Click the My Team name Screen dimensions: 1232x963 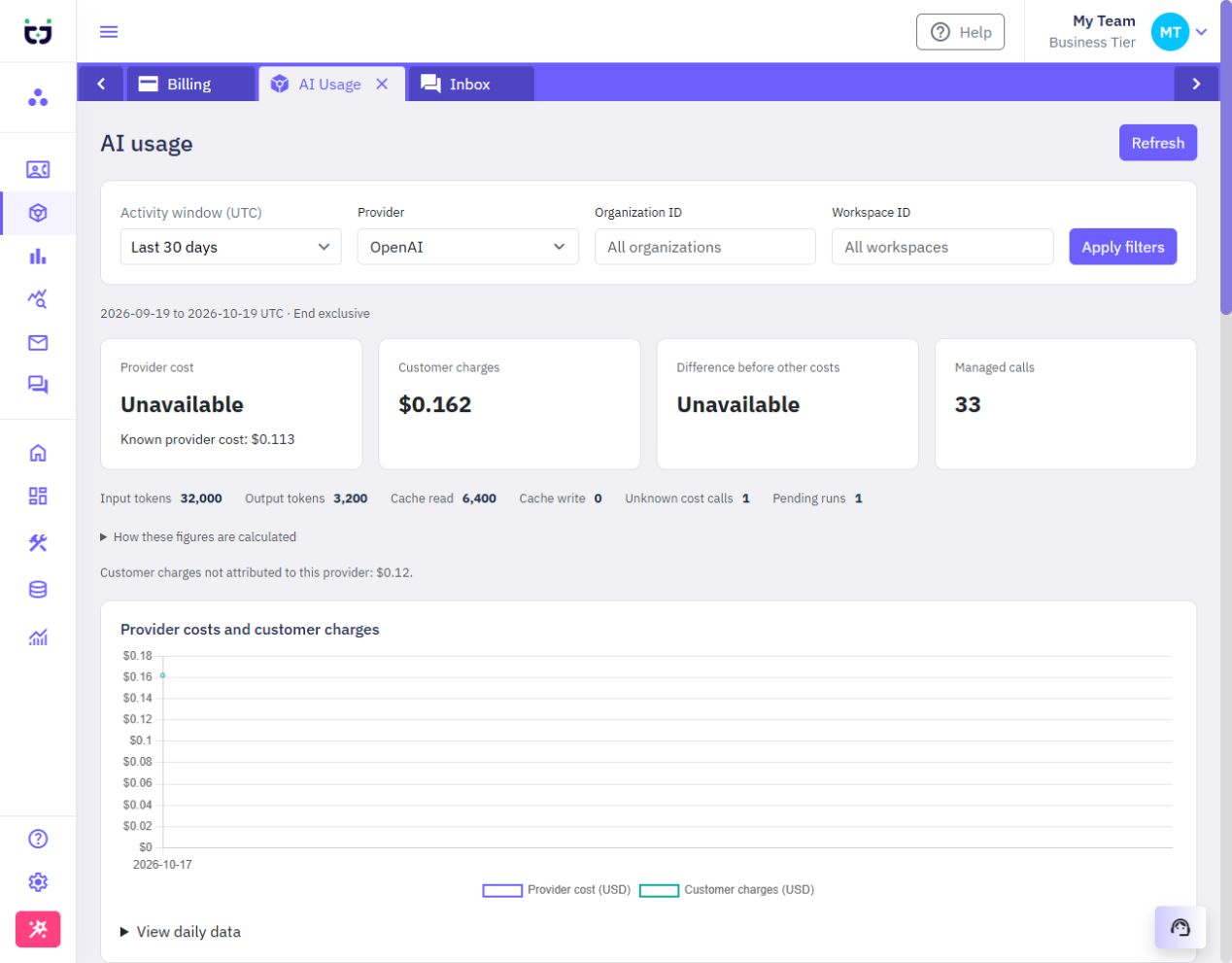(1104, 21)
